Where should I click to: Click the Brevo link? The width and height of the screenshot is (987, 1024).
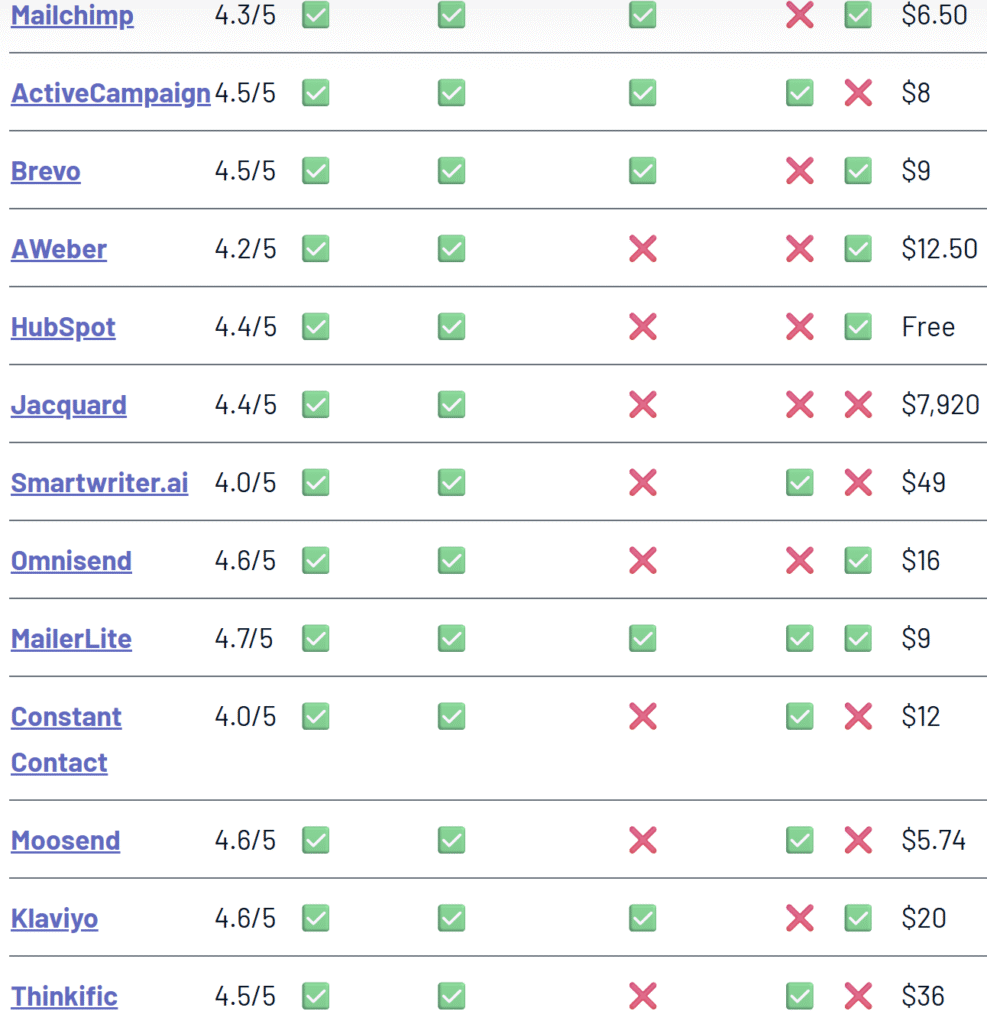click(46, 170)
